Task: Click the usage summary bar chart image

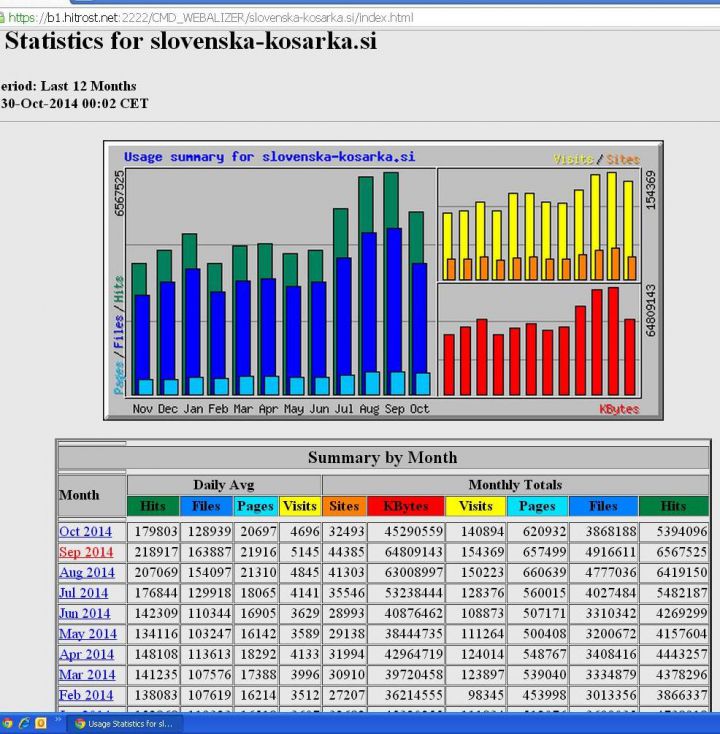Action: tap(383, 280)
